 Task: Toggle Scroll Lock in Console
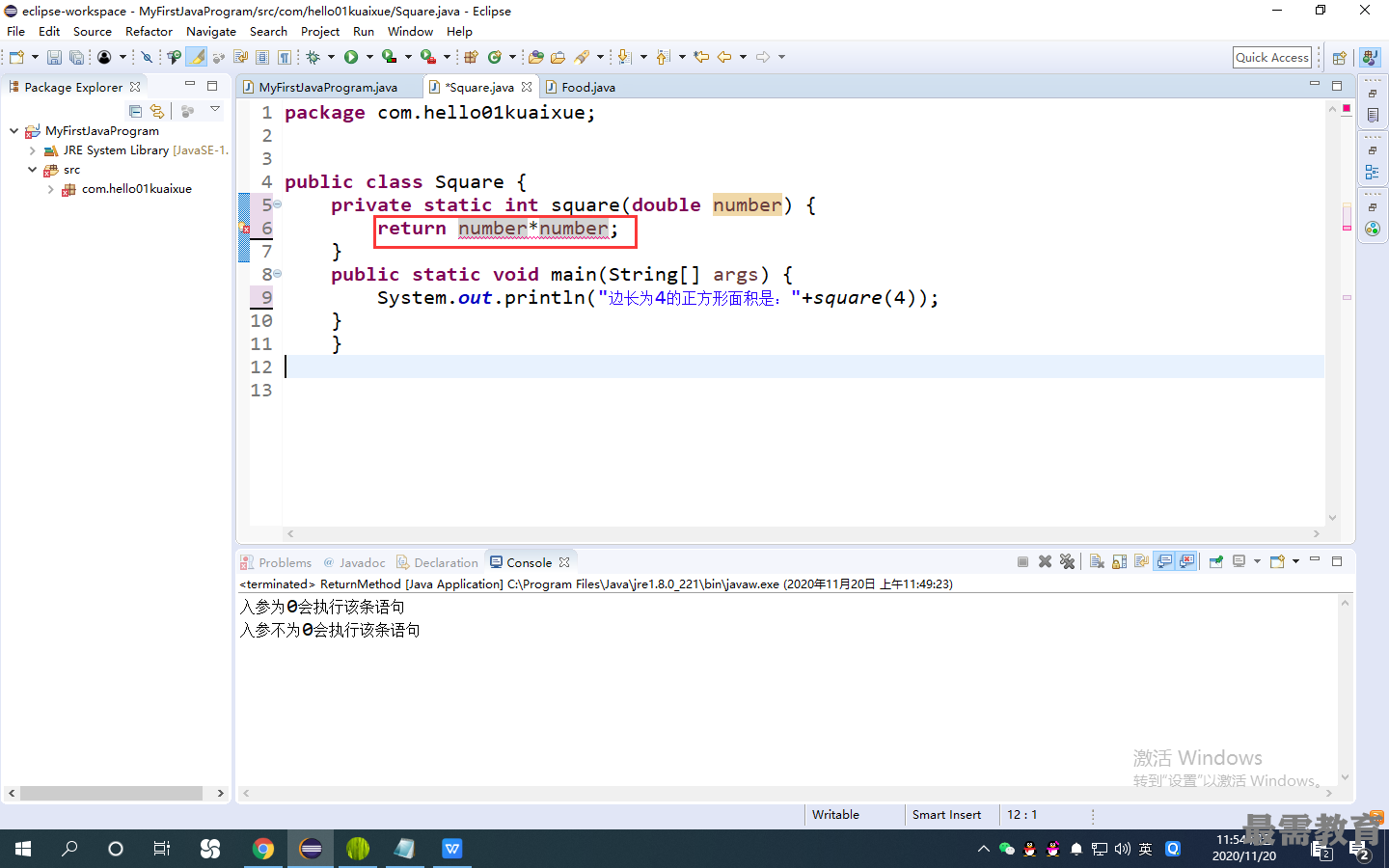coord(1119,561)
